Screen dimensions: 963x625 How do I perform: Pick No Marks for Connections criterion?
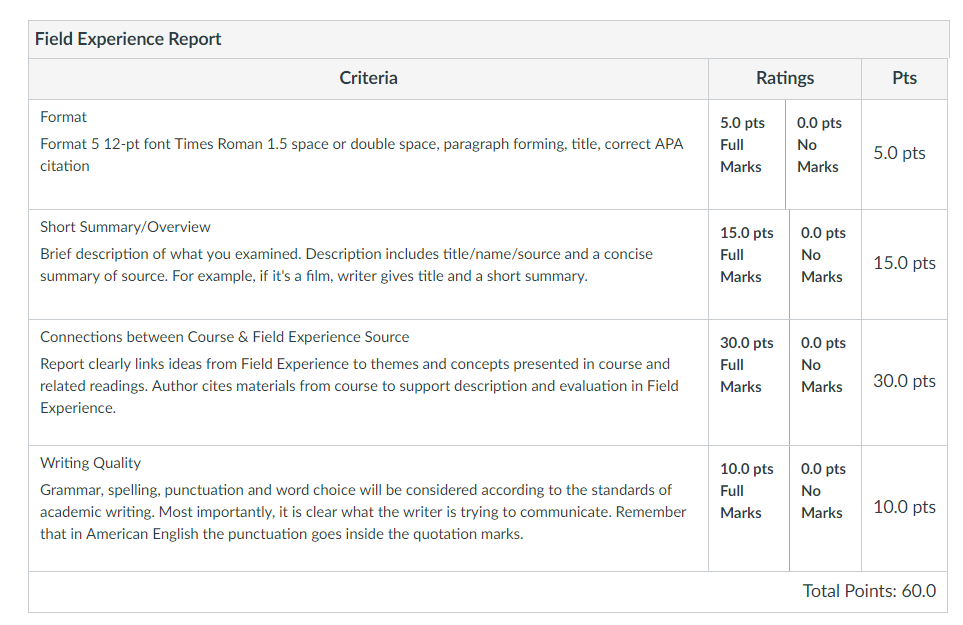(x=825, y=382)
